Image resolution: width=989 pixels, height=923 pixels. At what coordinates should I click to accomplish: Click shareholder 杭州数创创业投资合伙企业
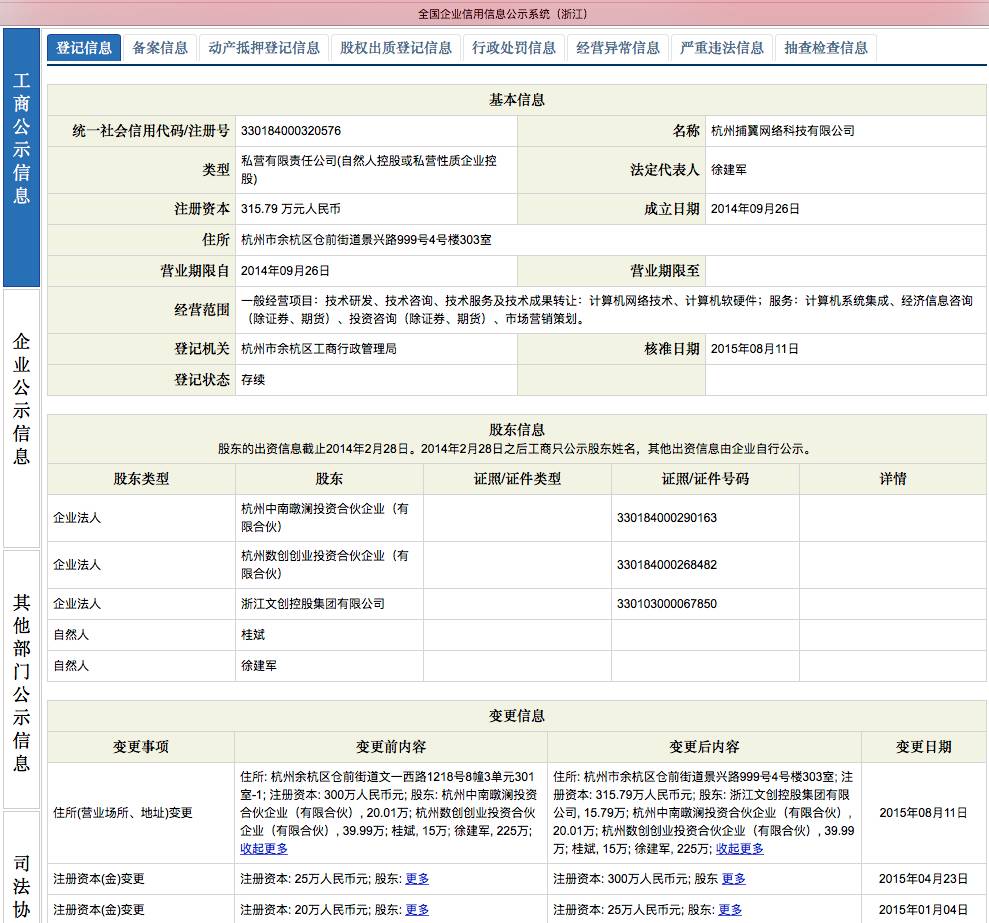coord(325,565)
